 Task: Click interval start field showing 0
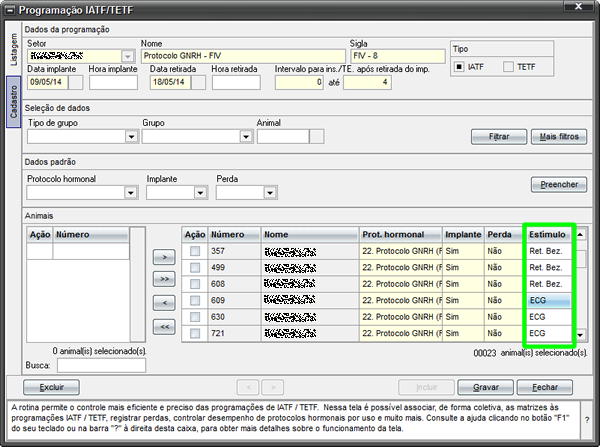(299, 82)
